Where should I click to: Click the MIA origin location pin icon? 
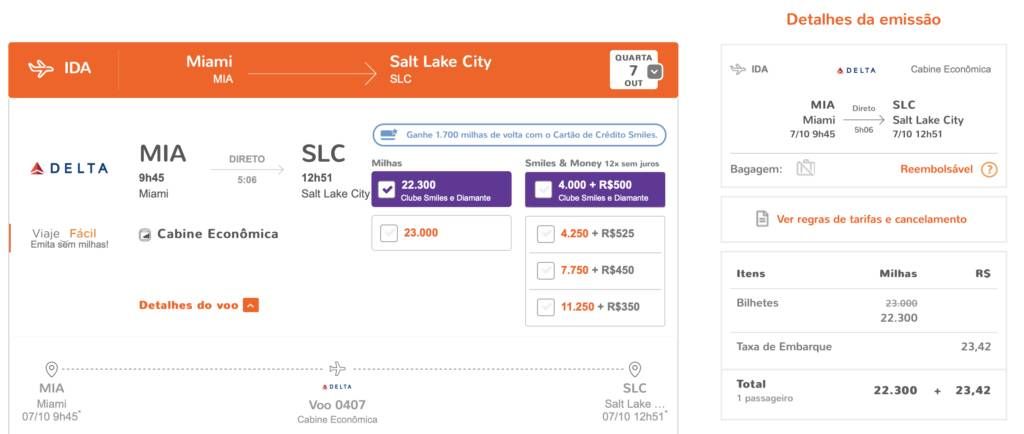click(52, 369)
